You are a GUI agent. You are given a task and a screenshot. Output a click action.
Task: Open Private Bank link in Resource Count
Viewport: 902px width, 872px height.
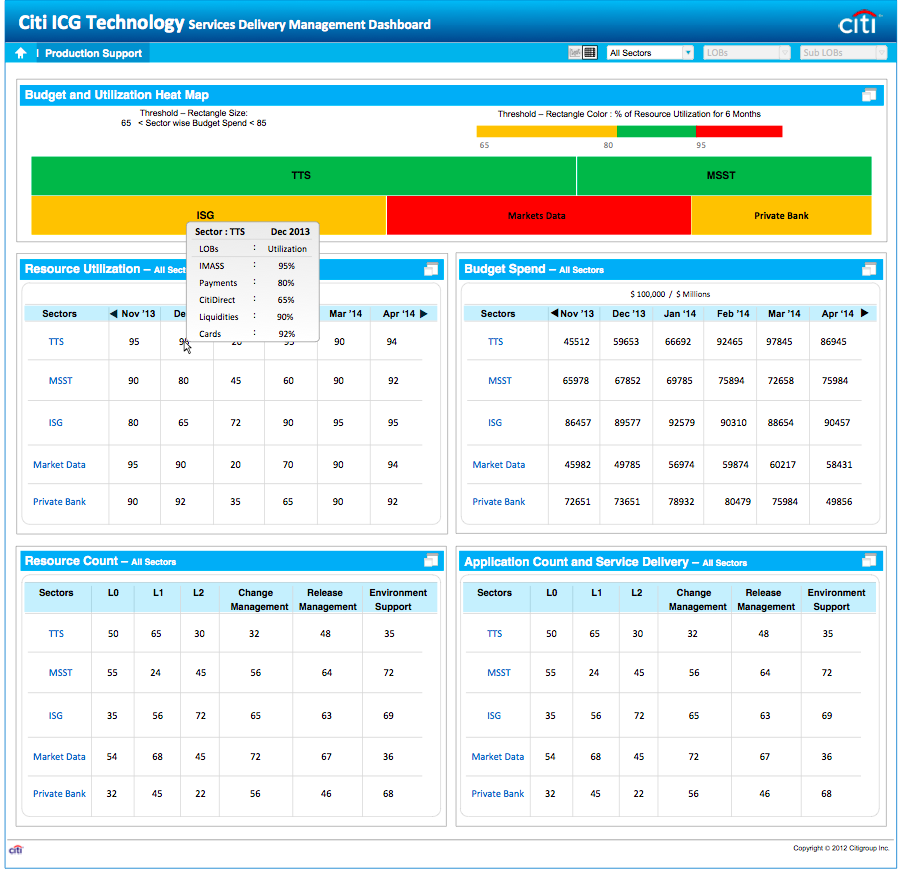(59, 794)
